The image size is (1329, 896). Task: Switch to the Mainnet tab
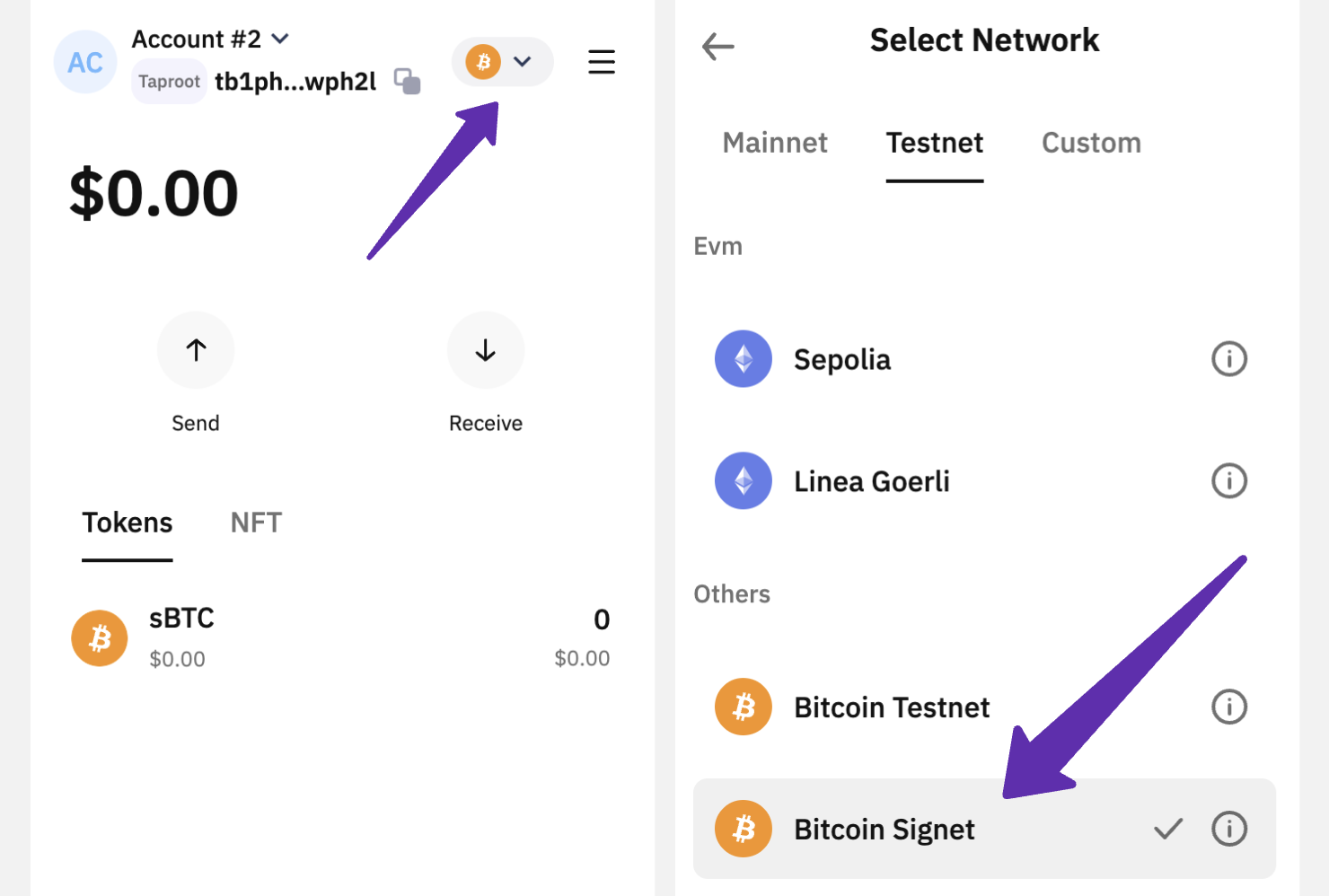pos(775,143)
